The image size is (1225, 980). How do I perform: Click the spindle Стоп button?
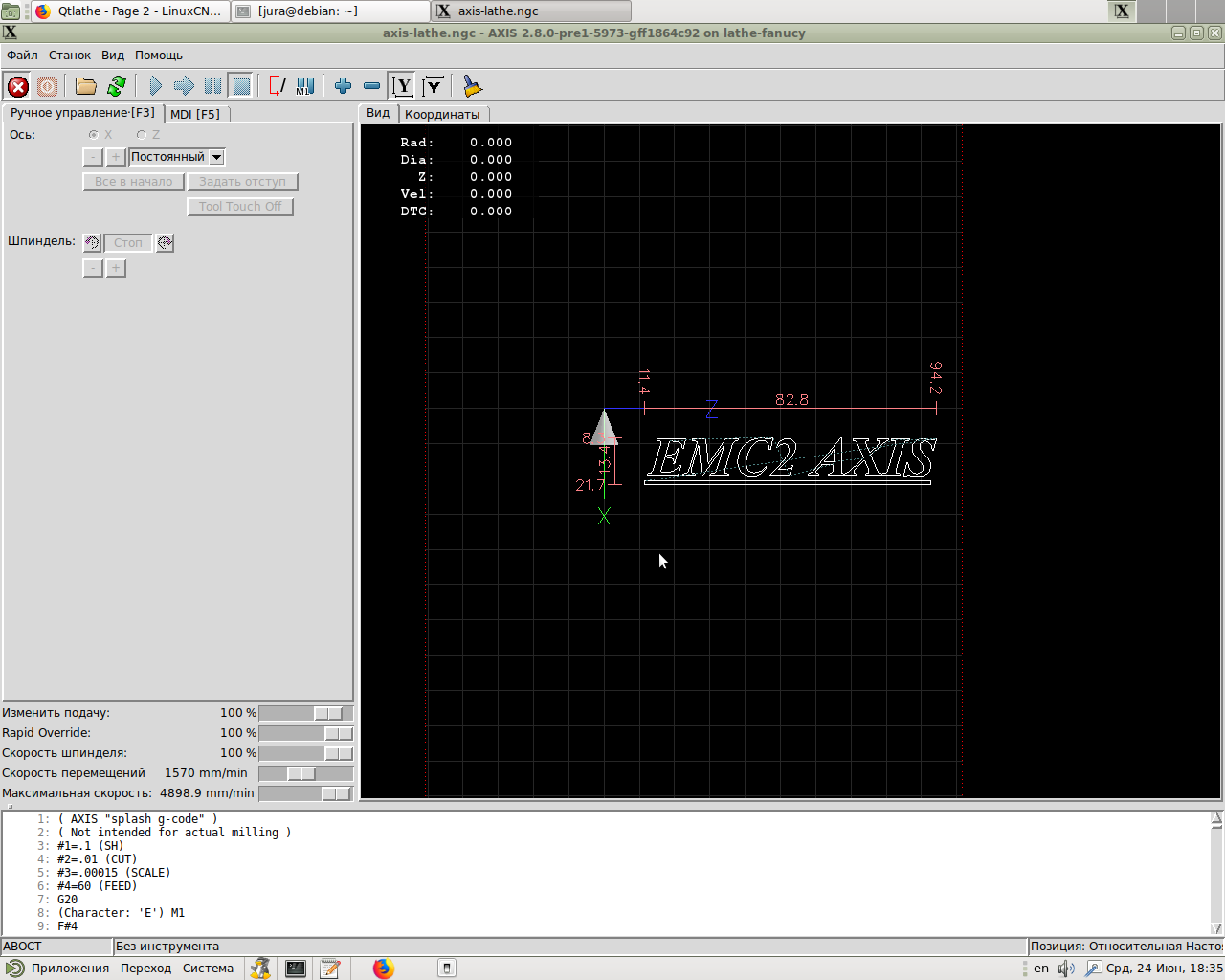(x=127, y=243)
